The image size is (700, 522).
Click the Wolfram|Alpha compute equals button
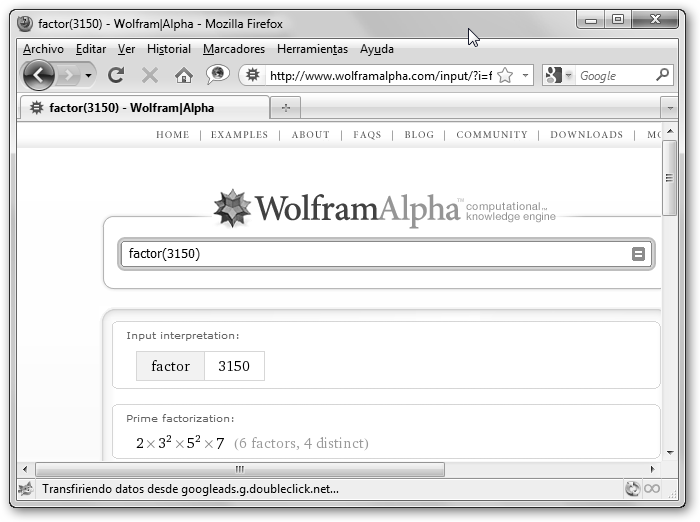pos(638,254)
